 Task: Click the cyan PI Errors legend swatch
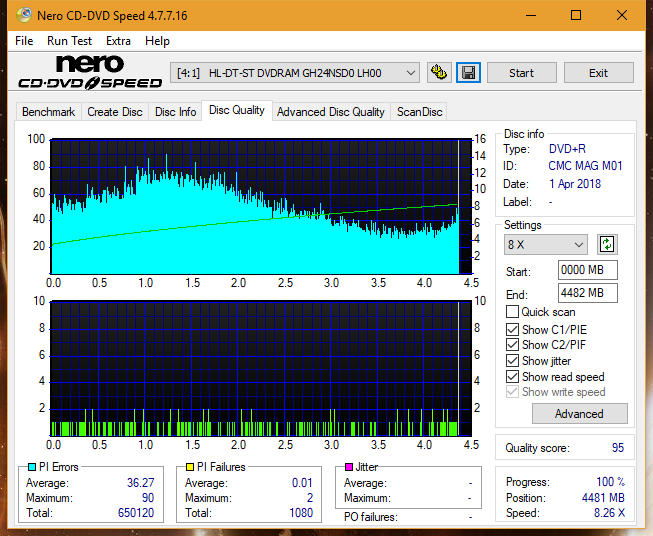[x=32, y=467]
